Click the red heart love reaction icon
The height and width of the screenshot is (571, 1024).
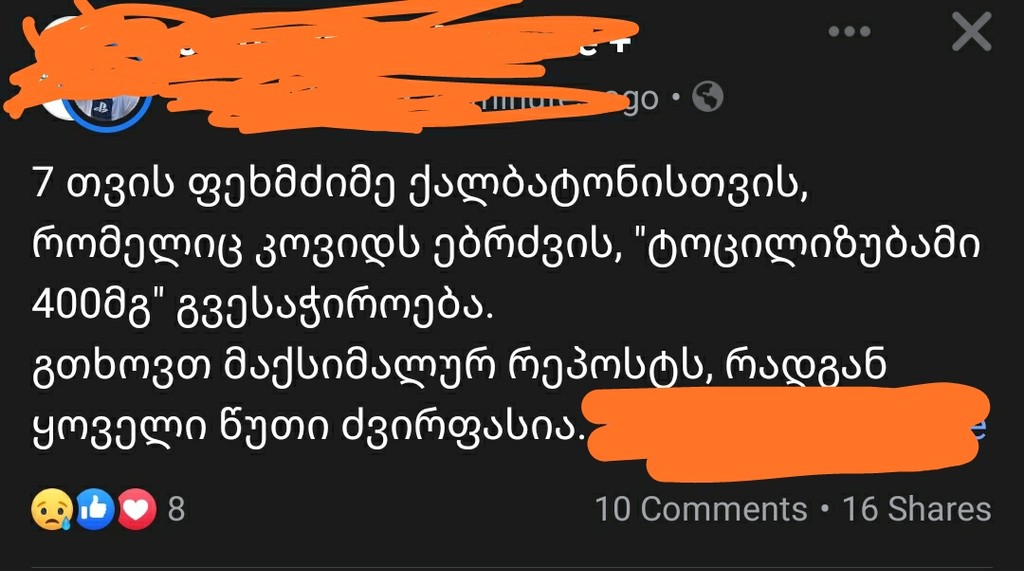click(x=136, y=509)
